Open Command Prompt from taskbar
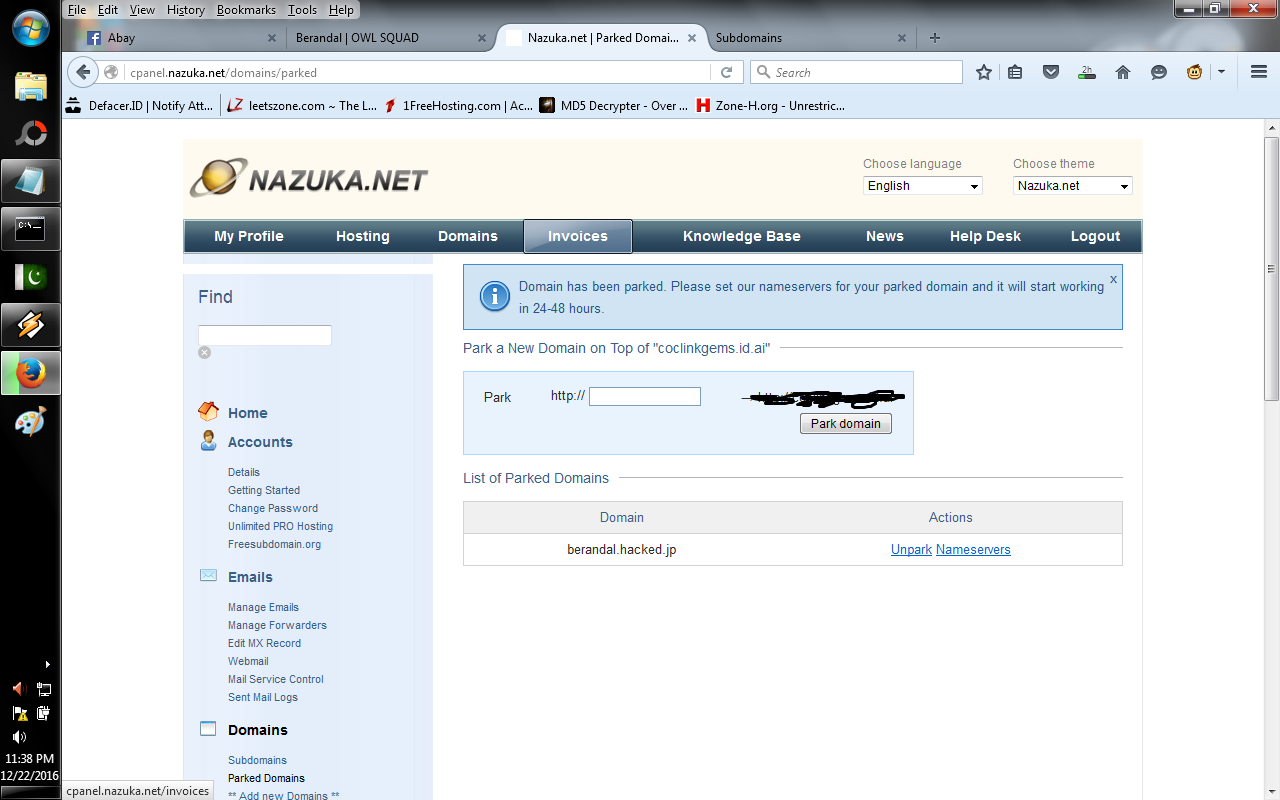 tap(30, 229)
